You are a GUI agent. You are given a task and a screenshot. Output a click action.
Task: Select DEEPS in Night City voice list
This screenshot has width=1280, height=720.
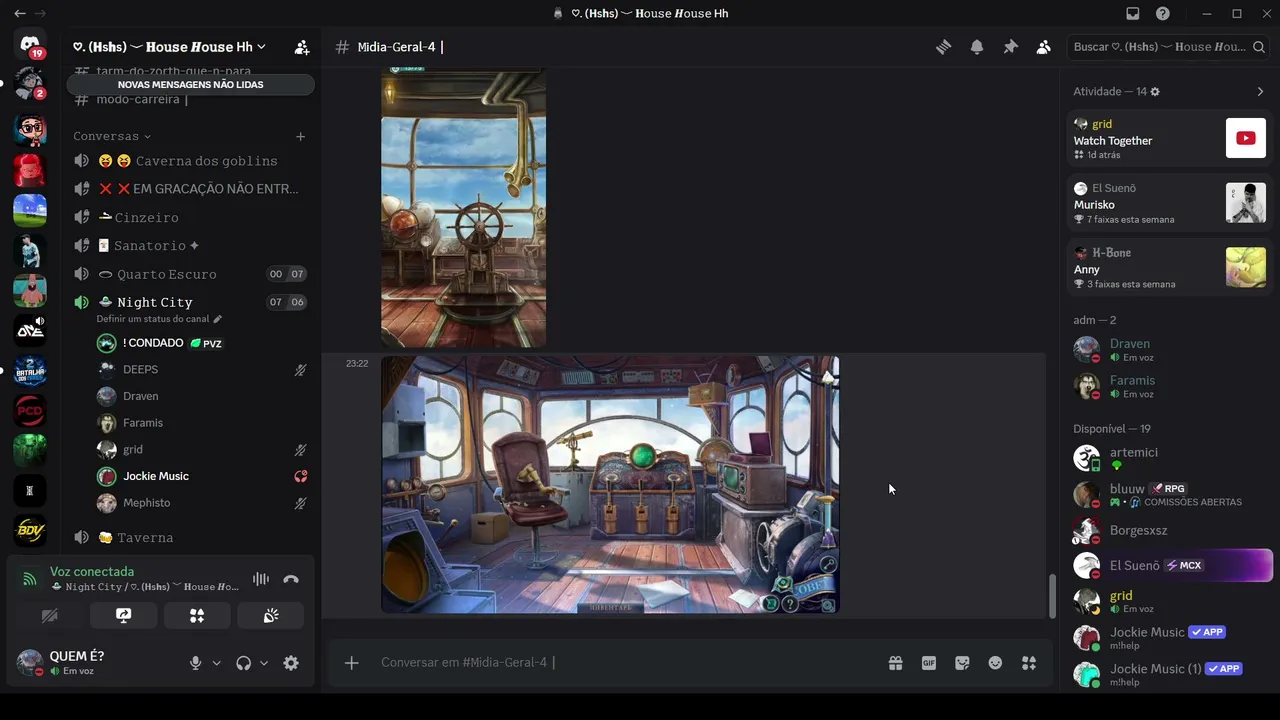point(200,370)
